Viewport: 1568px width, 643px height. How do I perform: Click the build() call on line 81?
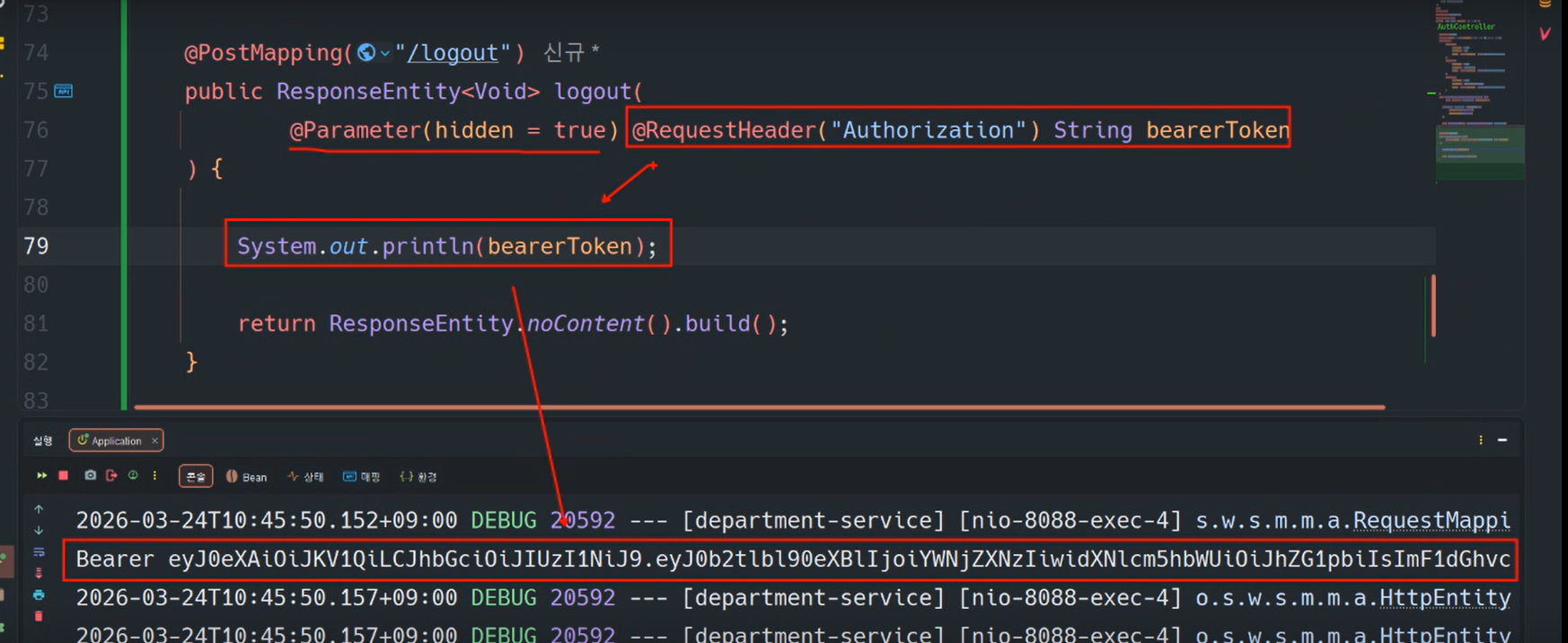pos(730,323)
